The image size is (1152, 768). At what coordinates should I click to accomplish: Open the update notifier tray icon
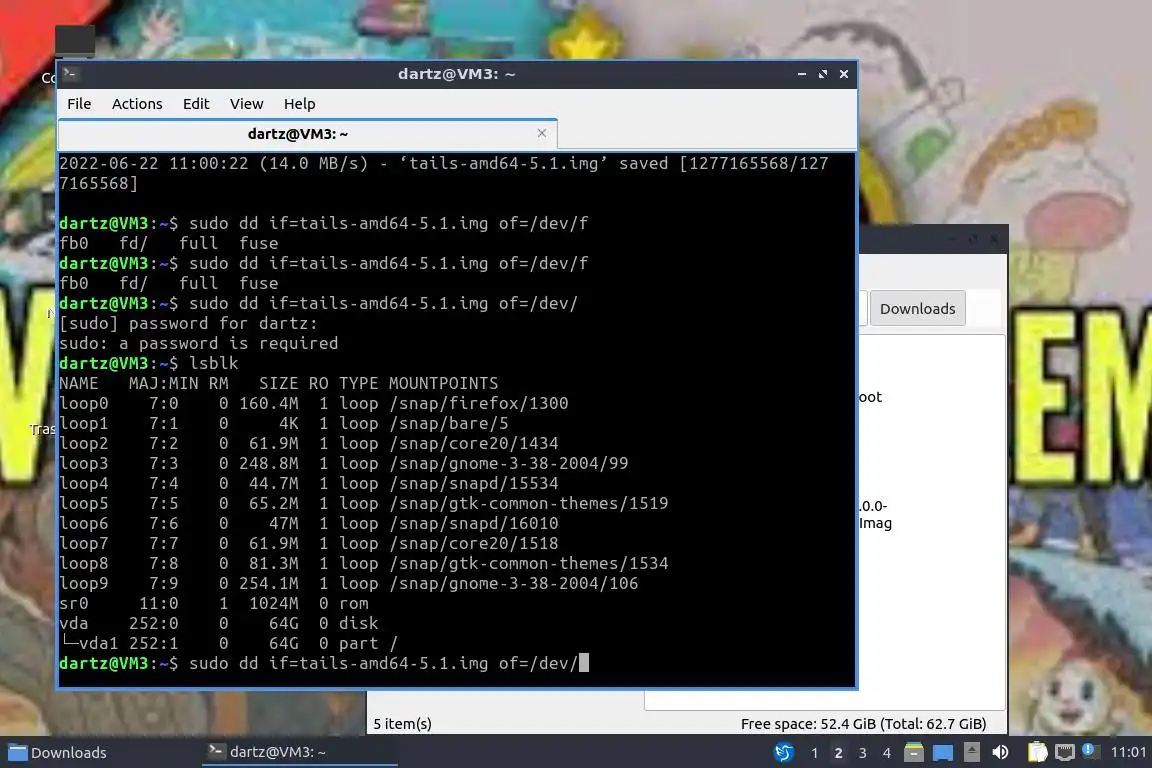(x=1090, y=751)
